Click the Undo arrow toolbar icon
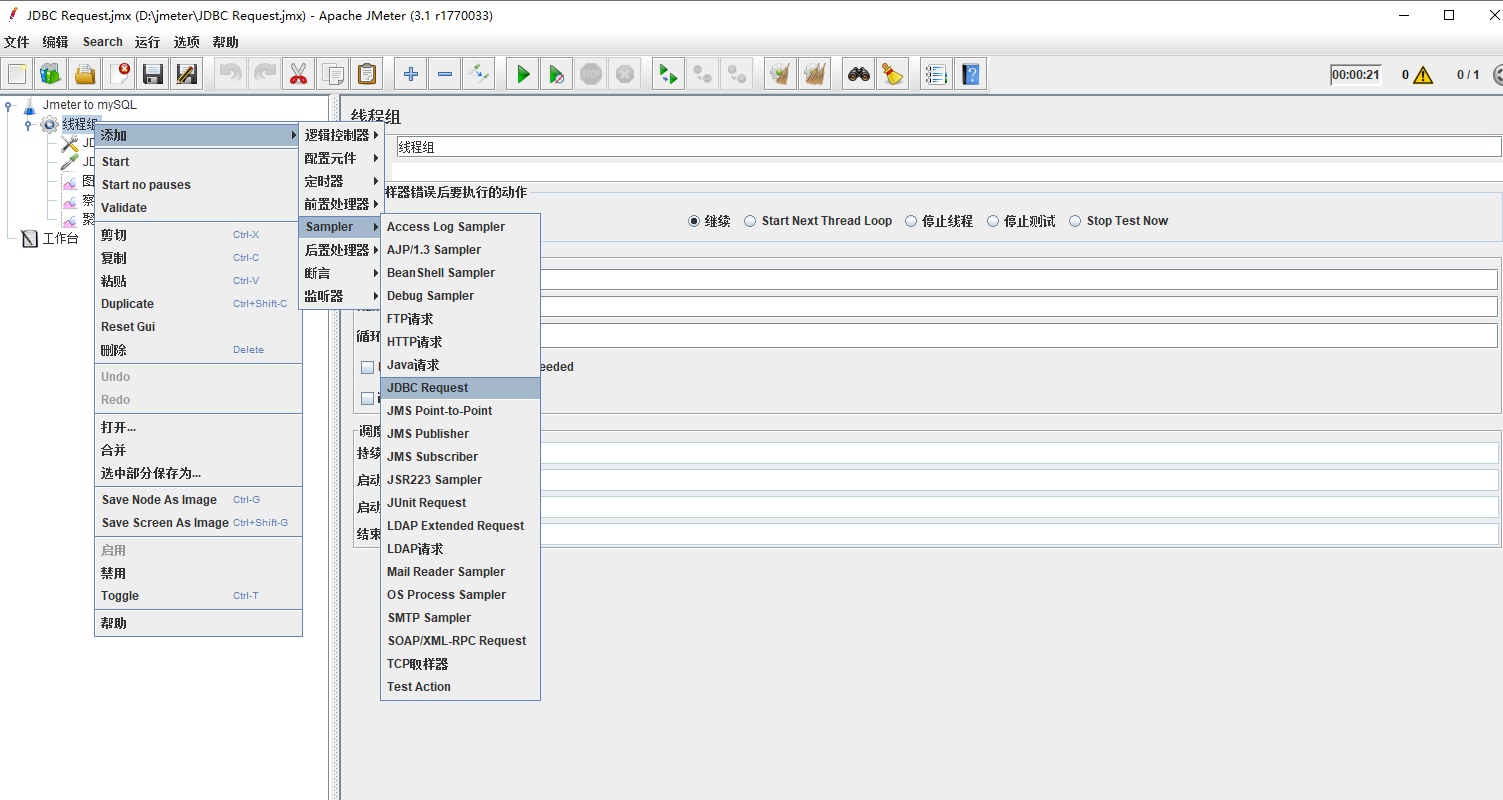The image size is (1503, 800). point(231,74)
